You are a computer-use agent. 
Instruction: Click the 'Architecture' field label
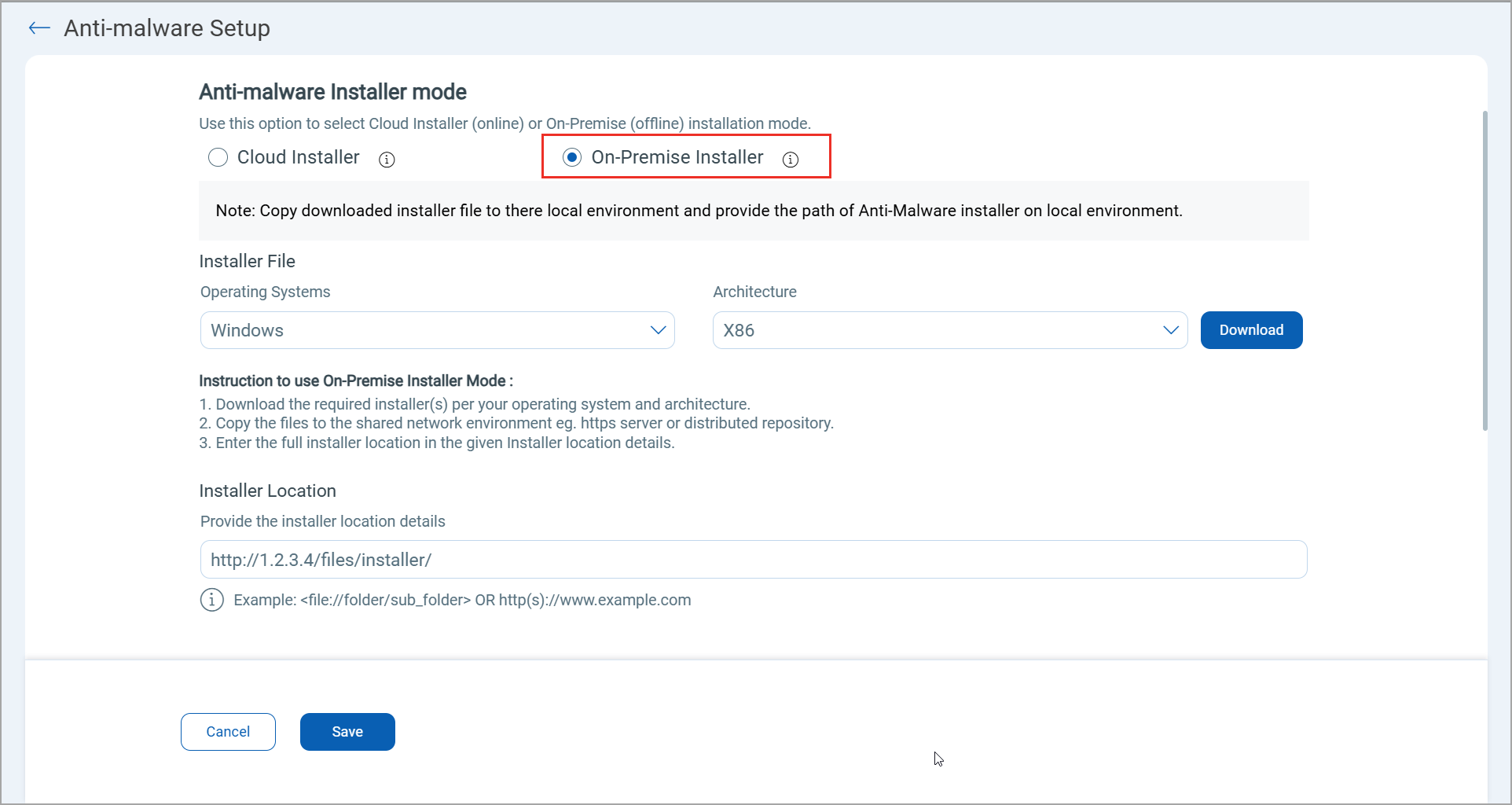[754, 292]
